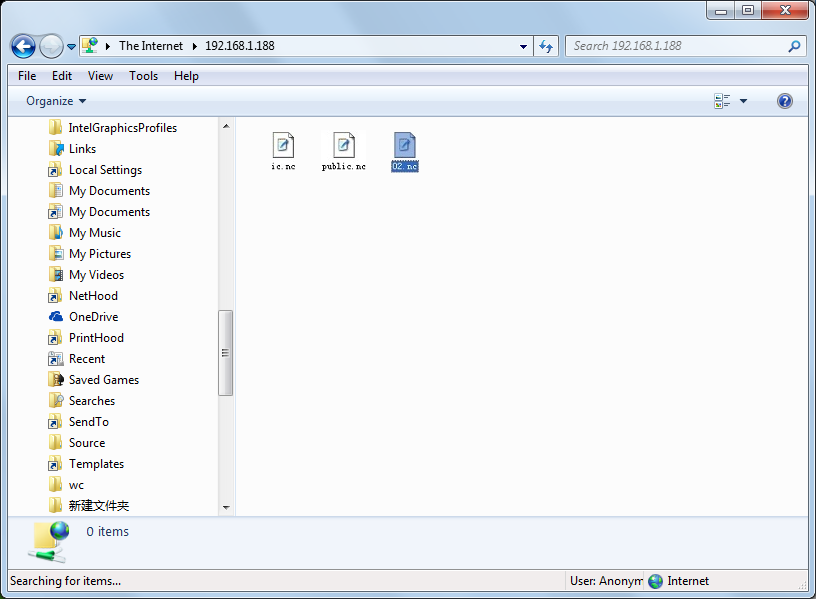Viewport: 816px width, 599px height.
Task: Open the Edit menu
Action: (x=61, y=76)
